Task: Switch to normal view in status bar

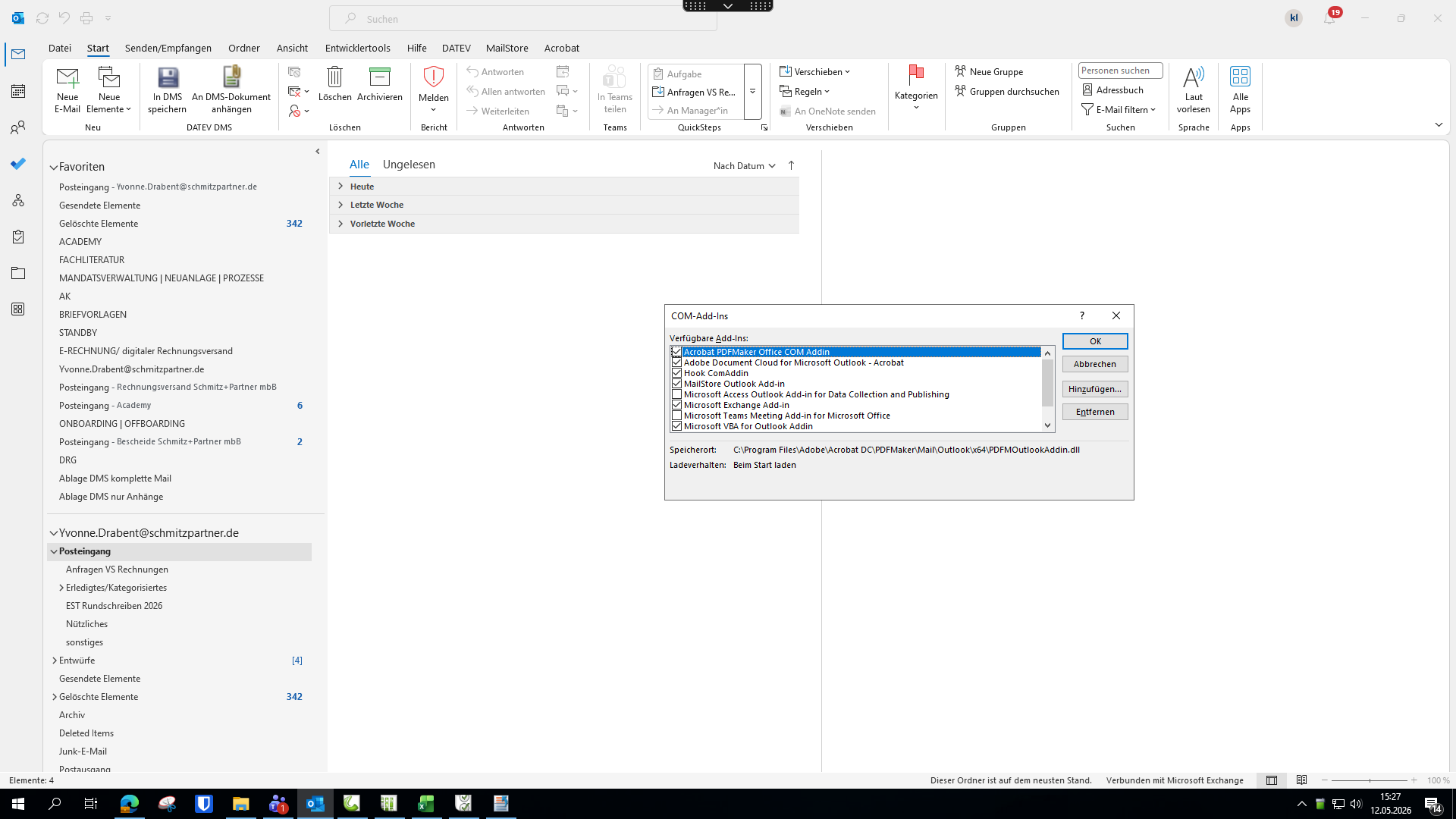Action: [1272, 780]
